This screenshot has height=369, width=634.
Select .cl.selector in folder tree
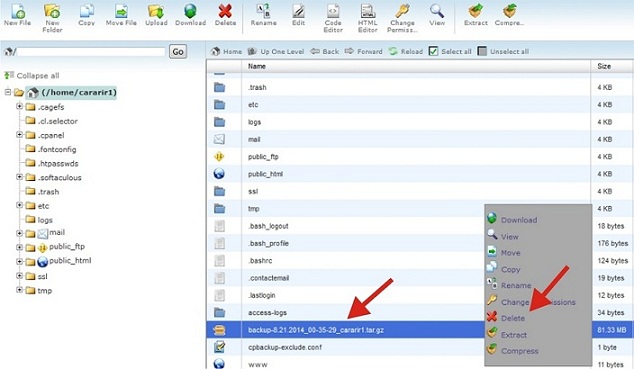point(57,121)
